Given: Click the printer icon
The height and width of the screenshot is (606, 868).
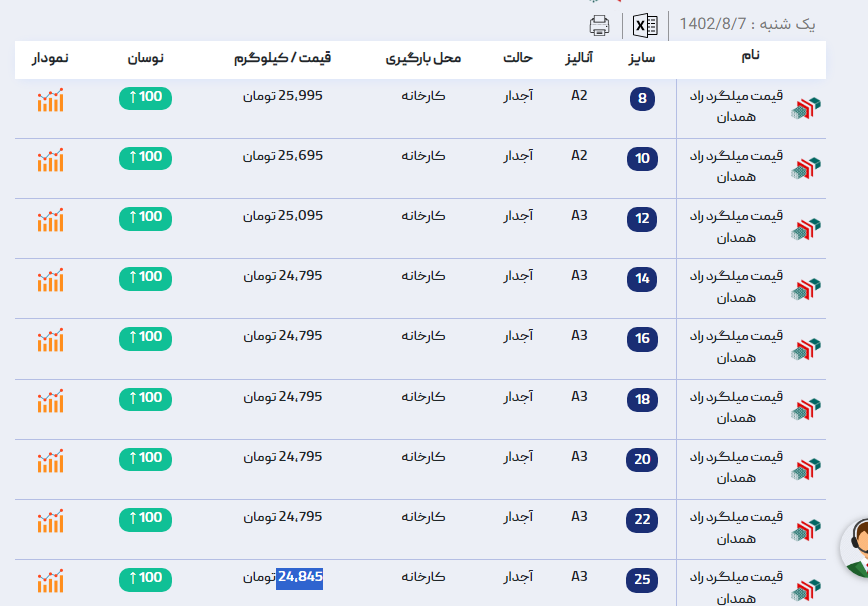Looking at the screenshot, I should click(x=600, y=25).
